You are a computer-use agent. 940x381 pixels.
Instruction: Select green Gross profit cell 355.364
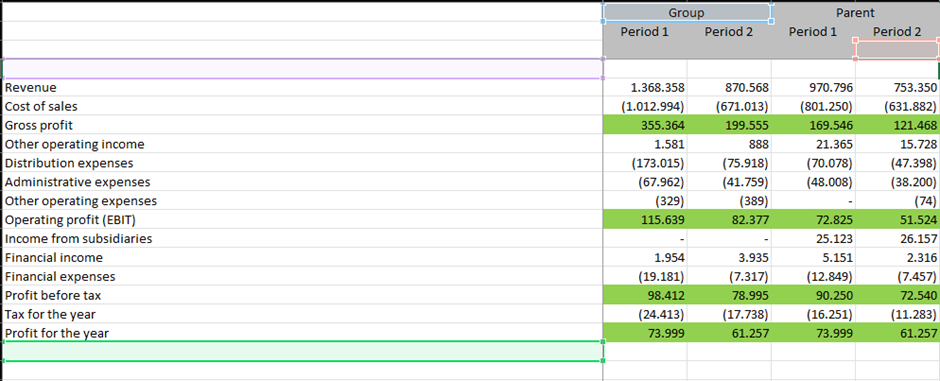(645, 125)
